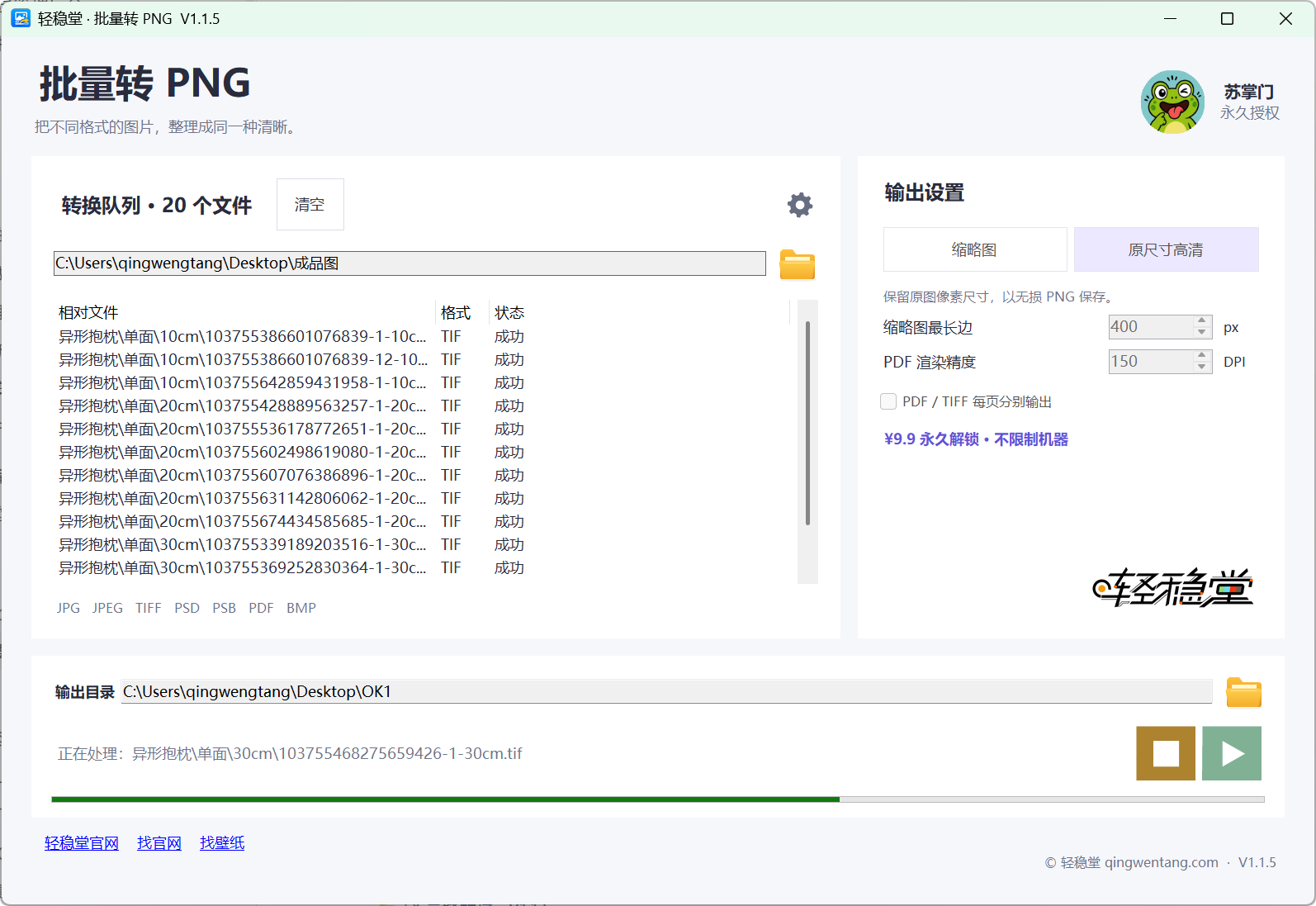Screen dimensions: 1316x906
Task: Click the 状态 column header
Action: 640,312
